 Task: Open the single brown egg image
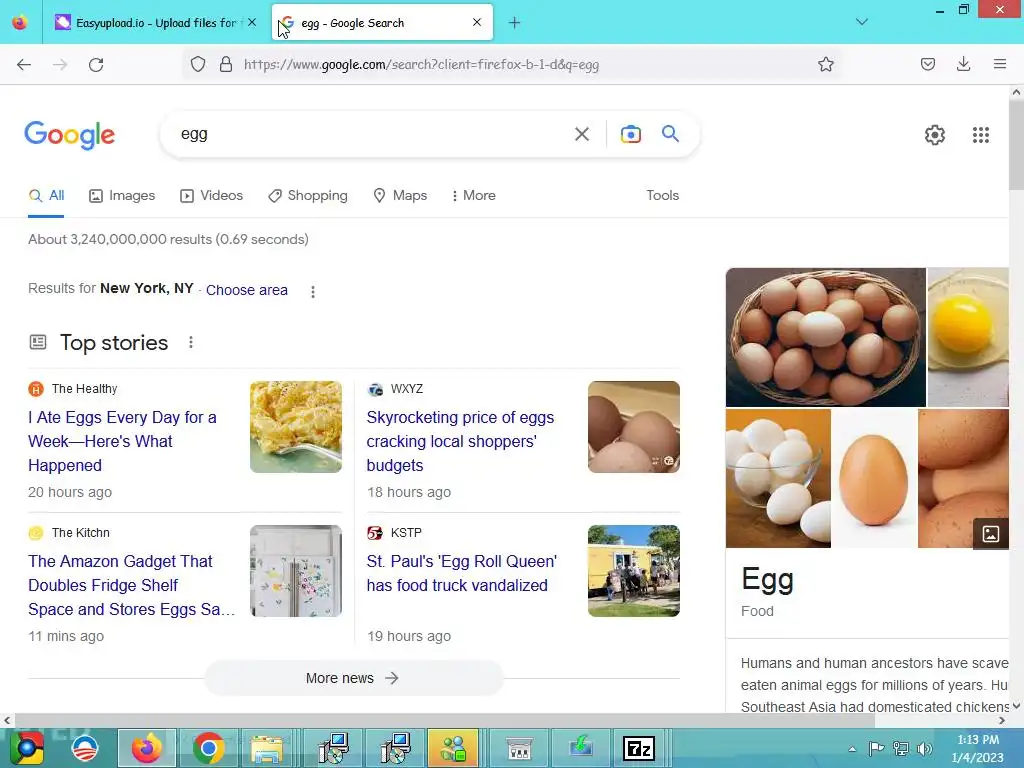pos(874,479)
